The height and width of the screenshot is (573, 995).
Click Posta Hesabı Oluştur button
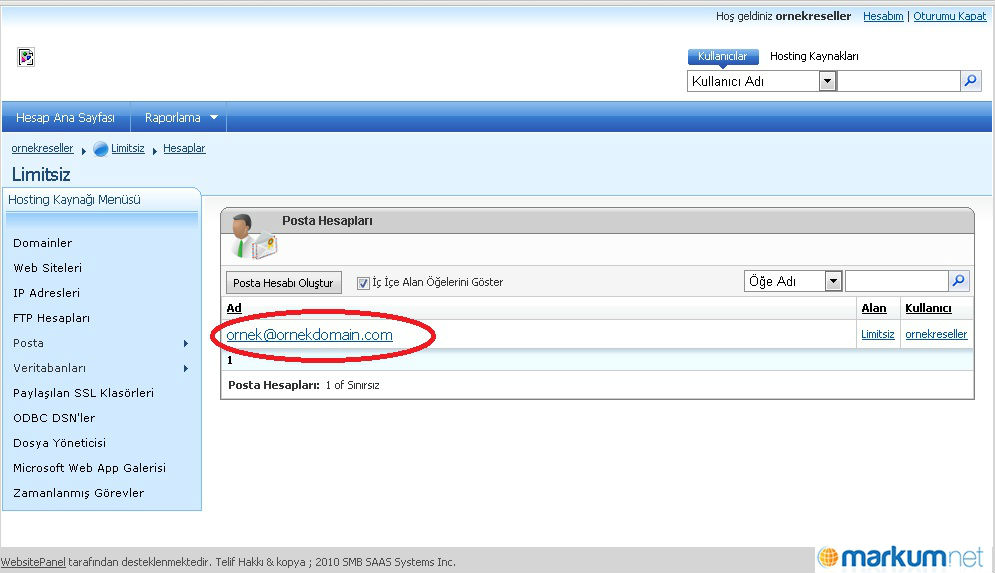(283, 283)
